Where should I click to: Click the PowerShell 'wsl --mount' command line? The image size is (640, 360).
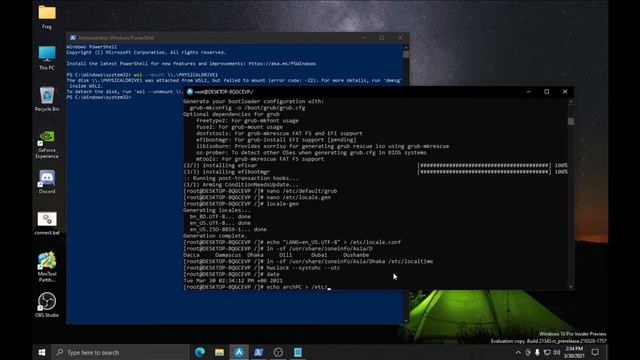point(142,75)
